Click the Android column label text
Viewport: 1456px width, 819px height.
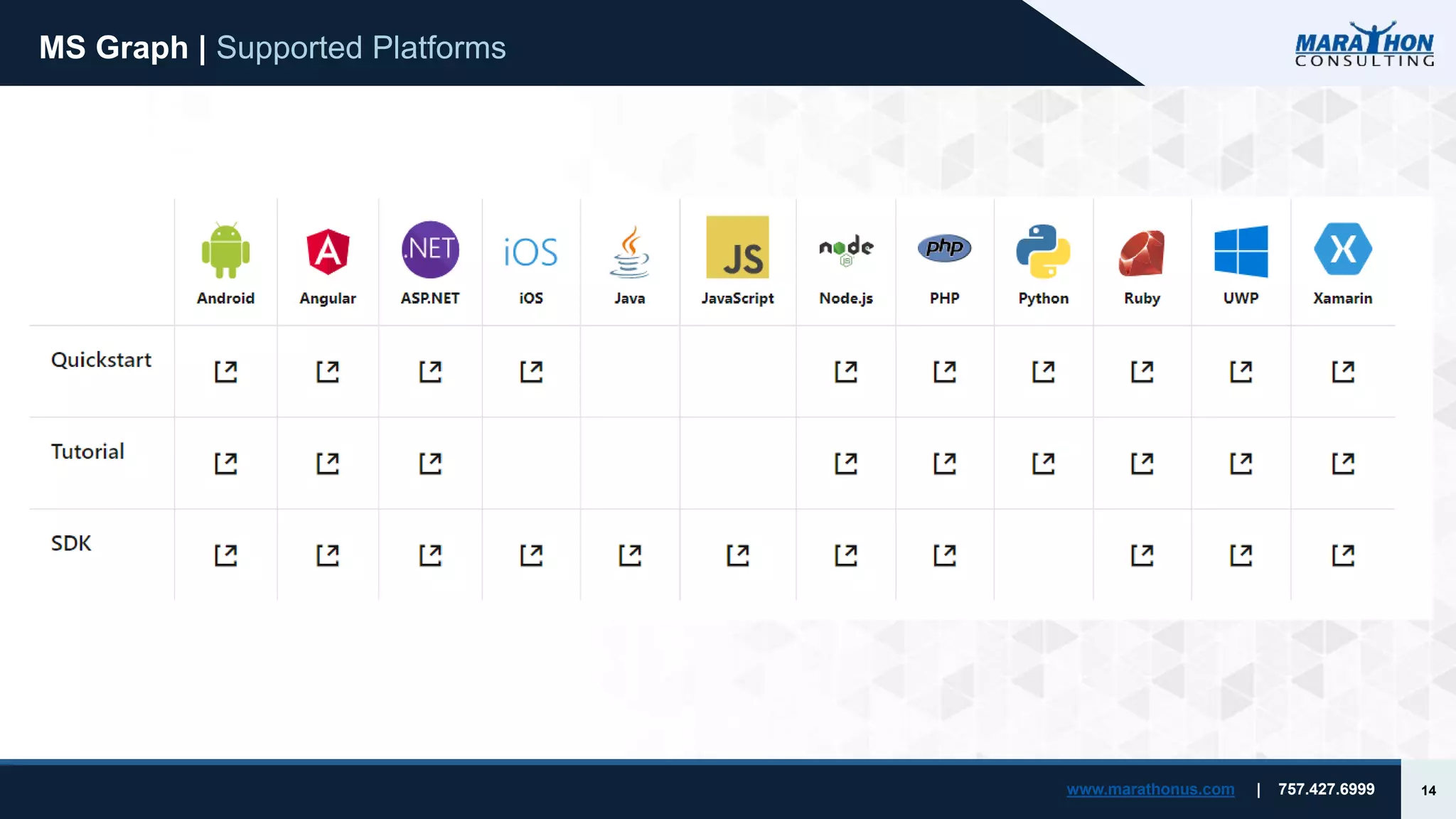click(x=225, y=298)
